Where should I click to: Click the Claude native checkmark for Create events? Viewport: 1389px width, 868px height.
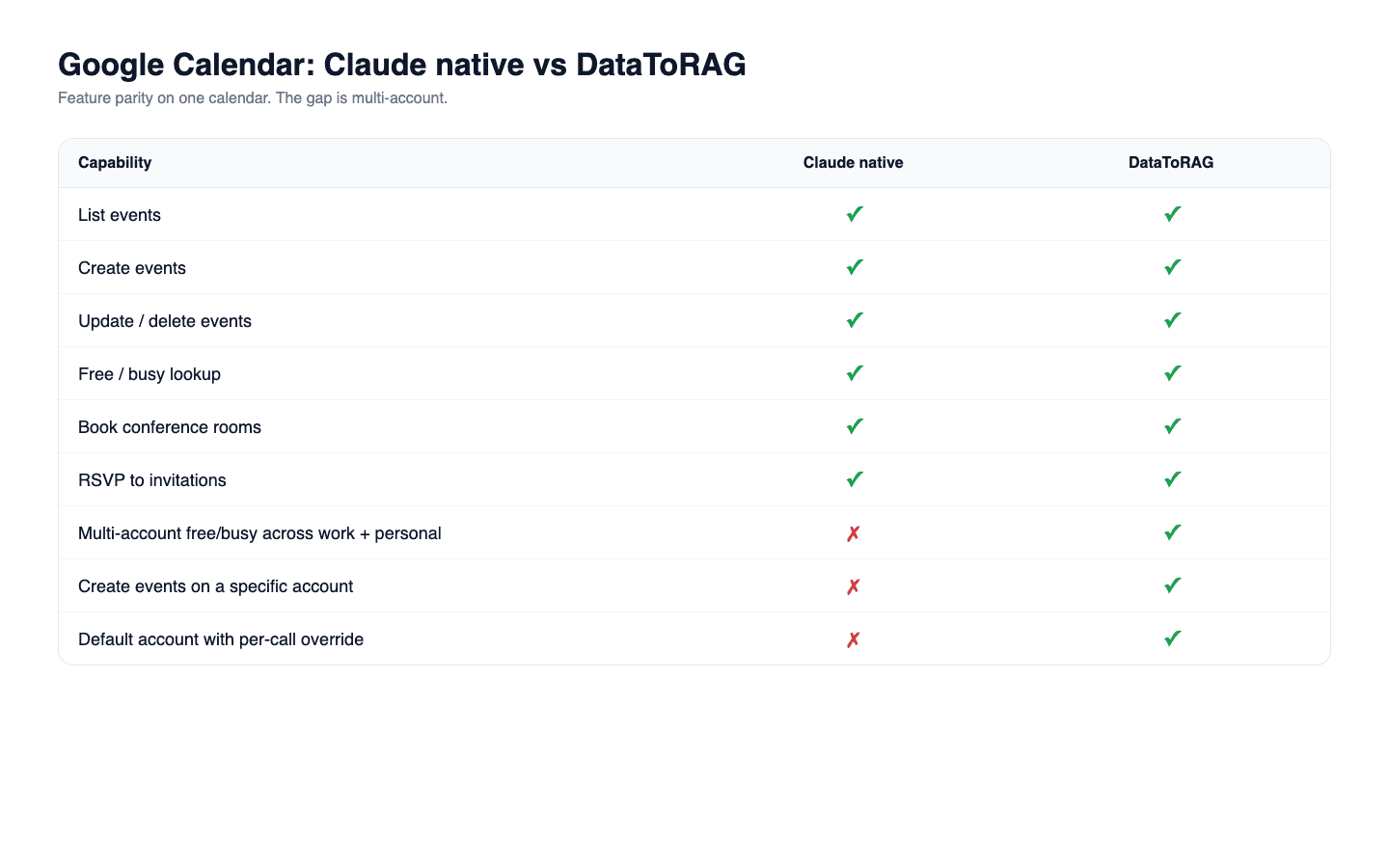(854, 267)
